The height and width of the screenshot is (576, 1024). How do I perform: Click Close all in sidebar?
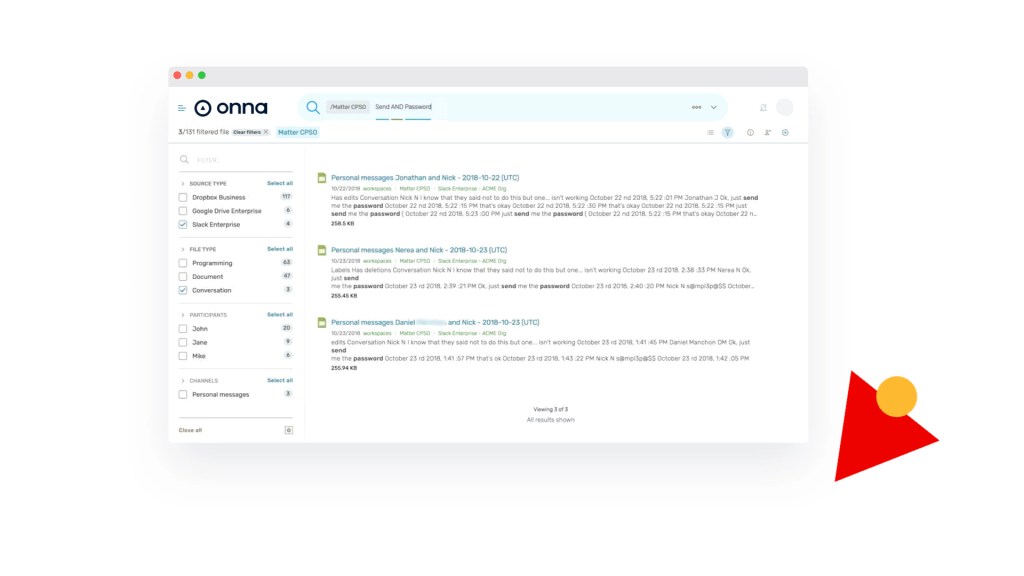tap(190, 430)
